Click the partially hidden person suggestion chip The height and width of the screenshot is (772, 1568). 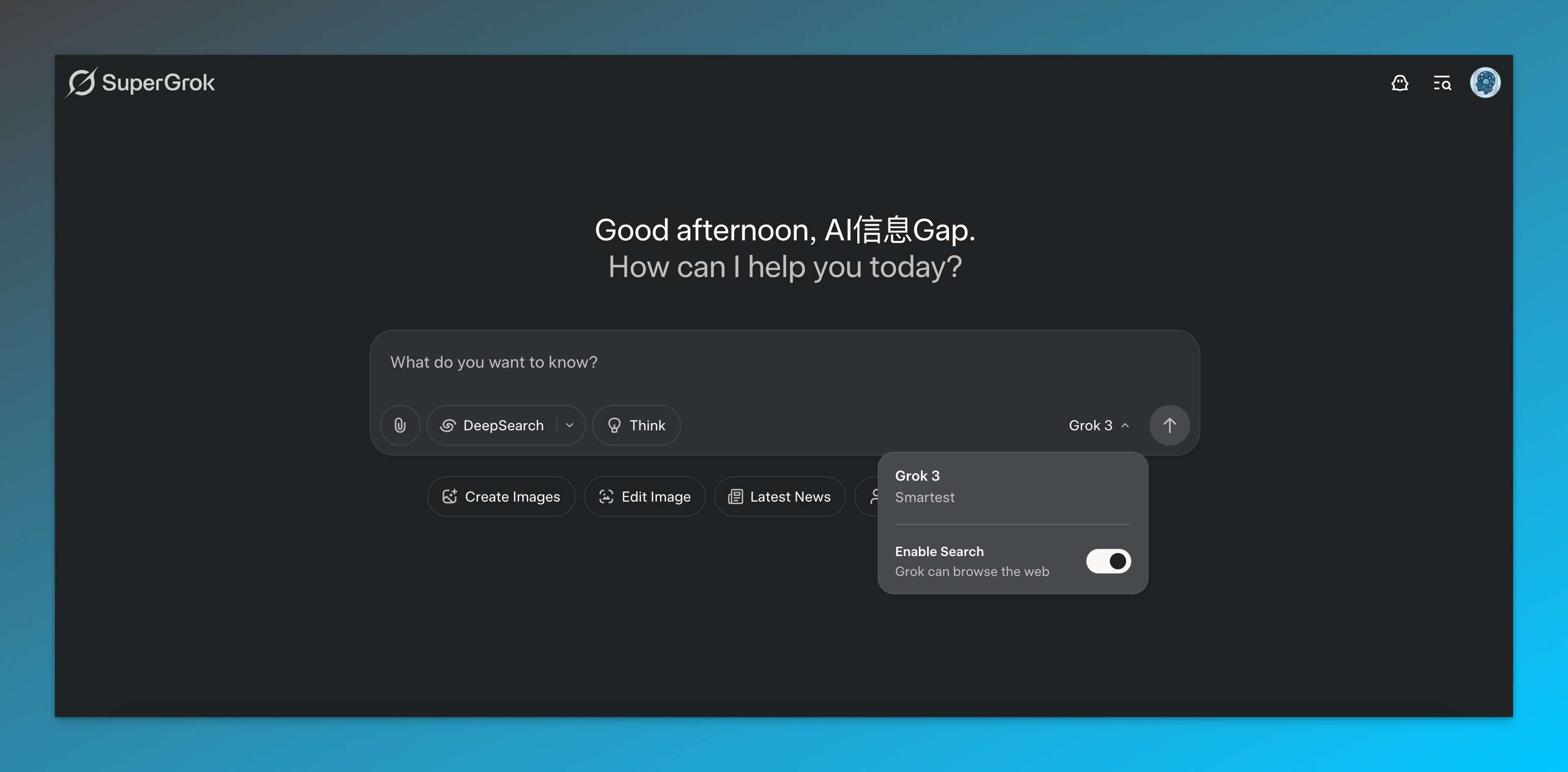(x=869, y=496)
